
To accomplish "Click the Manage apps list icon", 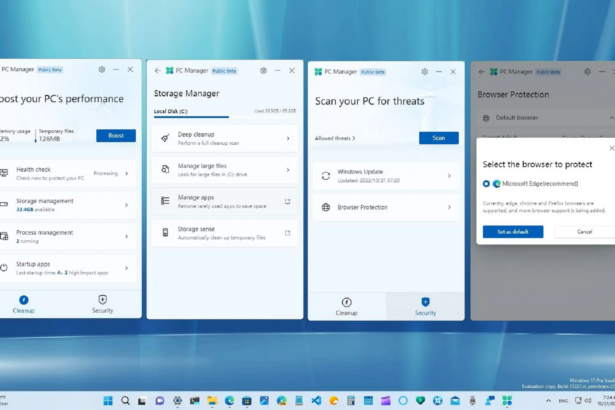I will [x=165, y=201].
